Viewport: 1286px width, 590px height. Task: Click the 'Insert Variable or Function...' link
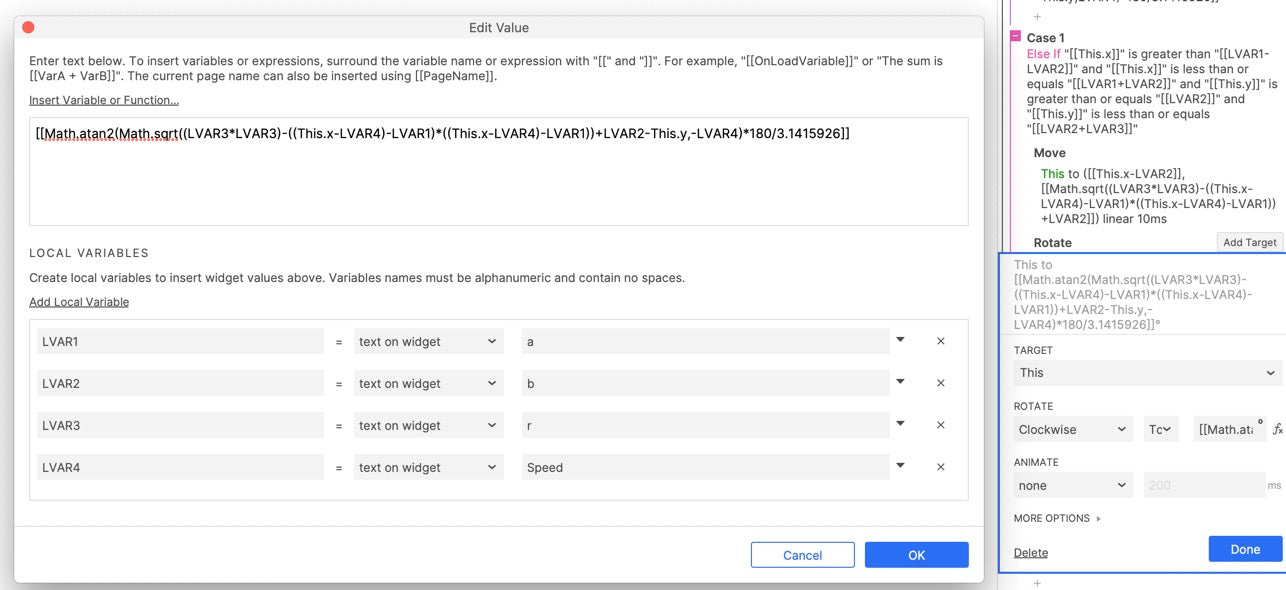point(104,100)
